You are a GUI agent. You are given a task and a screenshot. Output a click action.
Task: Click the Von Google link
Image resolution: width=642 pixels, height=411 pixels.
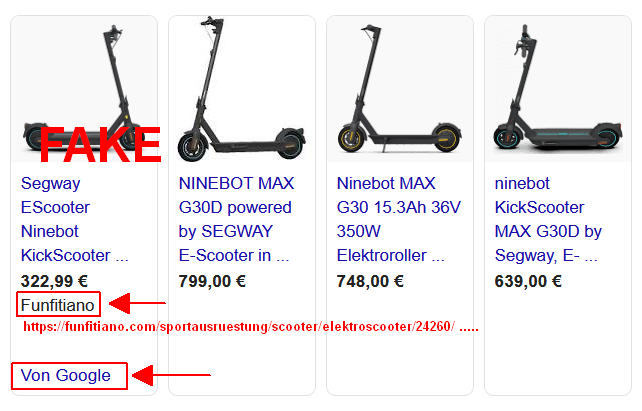pyautogui.click(x=66, y=375)
